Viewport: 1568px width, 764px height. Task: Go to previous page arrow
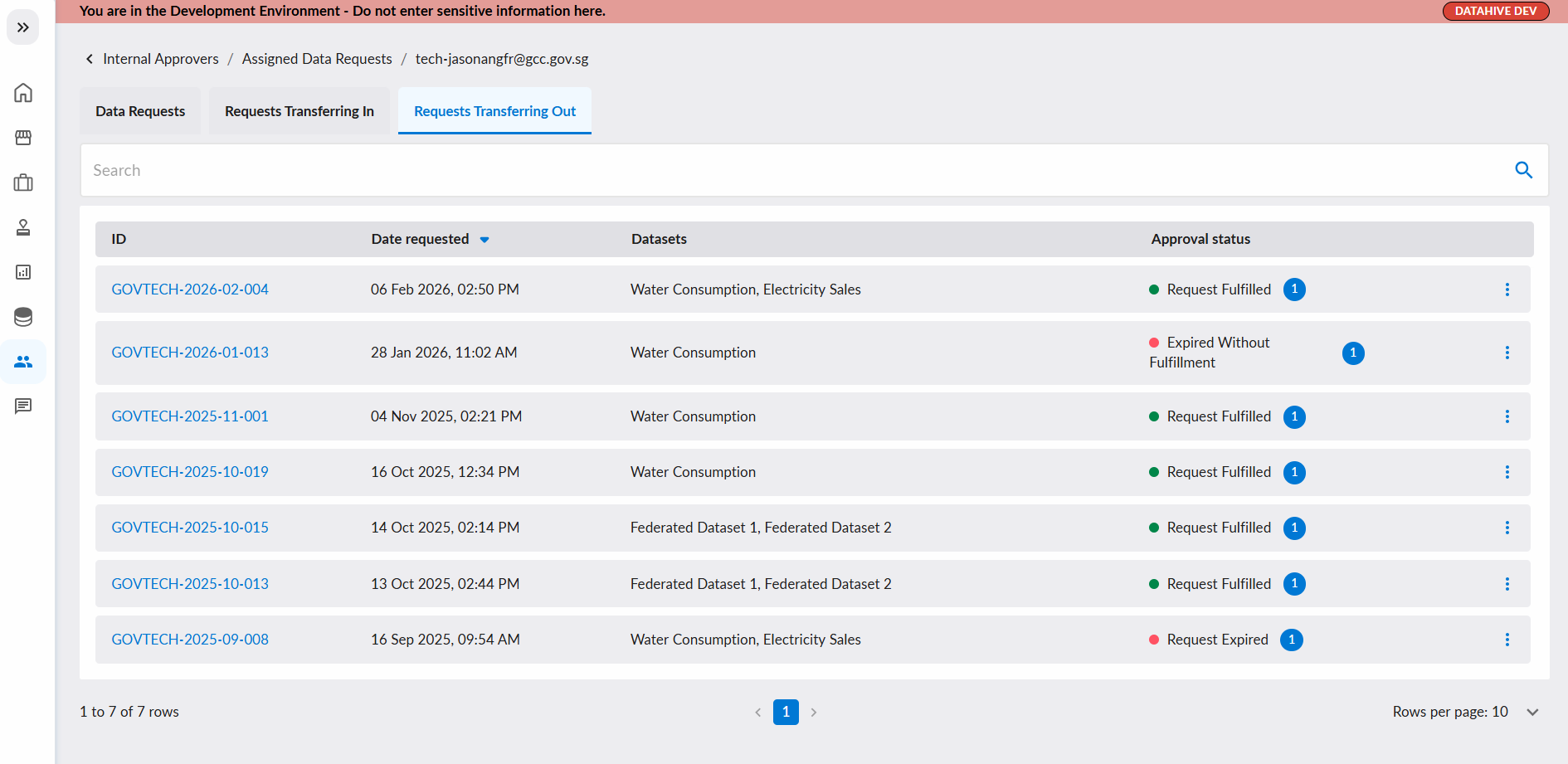pos(757,712)
